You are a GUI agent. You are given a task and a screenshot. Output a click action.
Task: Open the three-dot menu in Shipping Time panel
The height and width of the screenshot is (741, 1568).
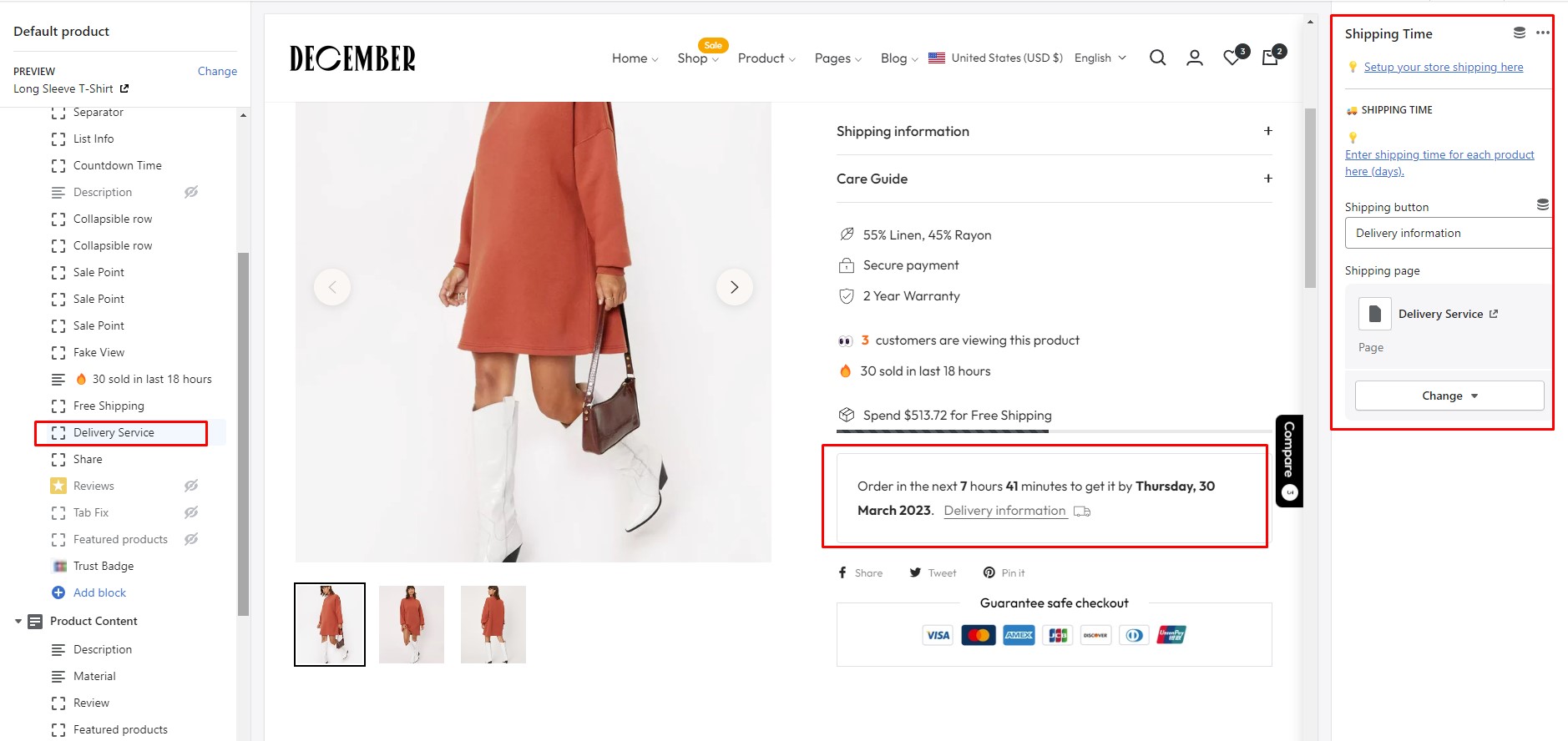1542,33
